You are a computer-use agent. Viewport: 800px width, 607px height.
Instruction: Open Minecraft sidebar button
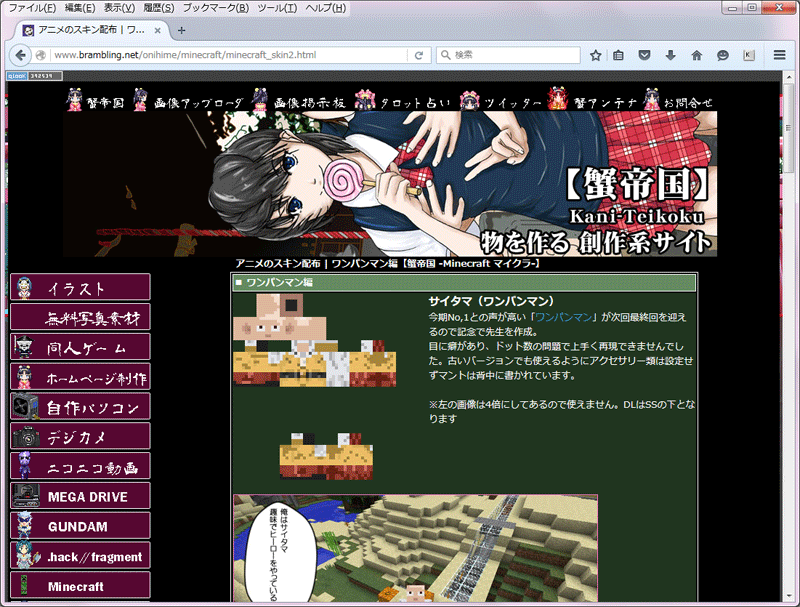click(x=81, y=585)
